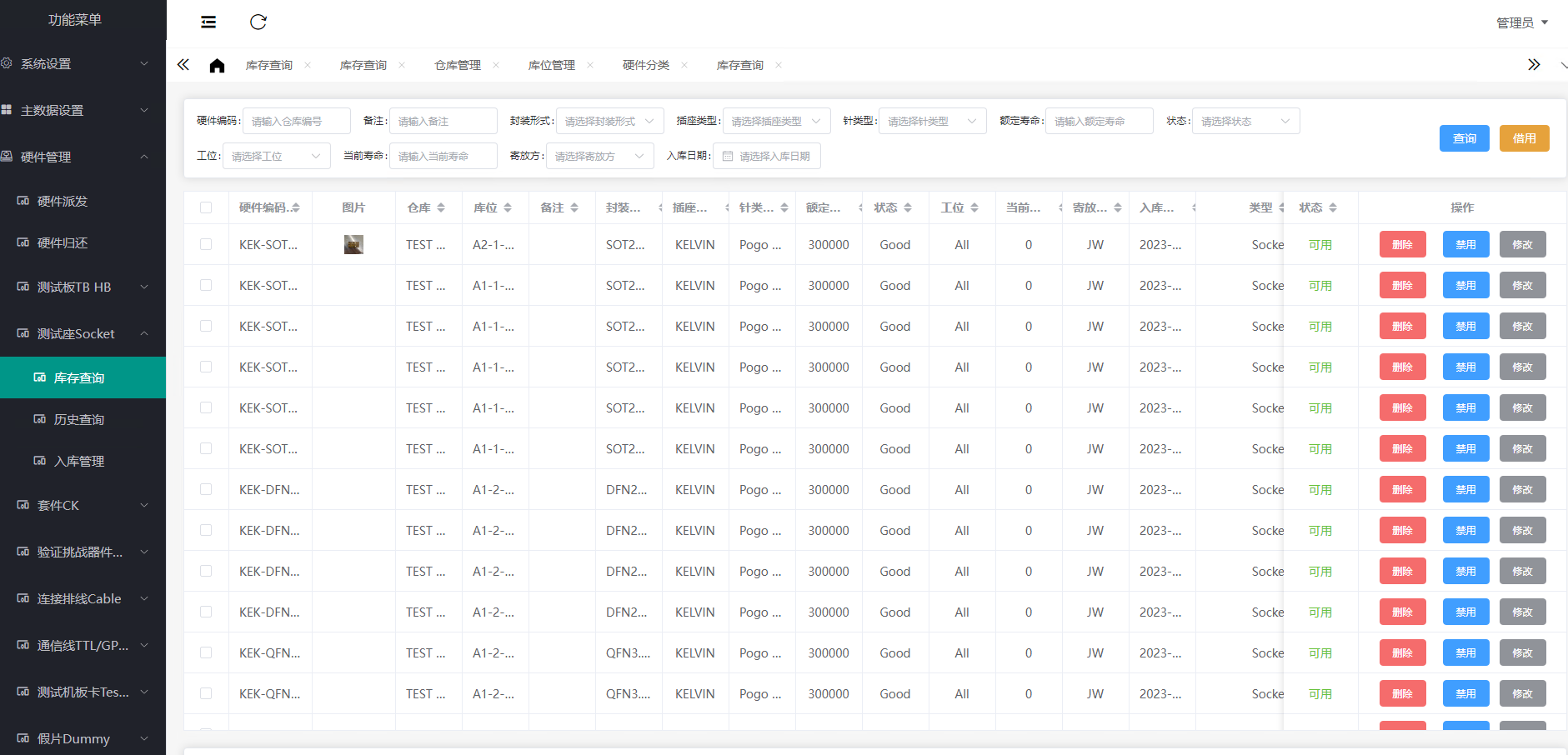
Task: Sort by 硬件编码 column sort icon
Action: [296, 207]
